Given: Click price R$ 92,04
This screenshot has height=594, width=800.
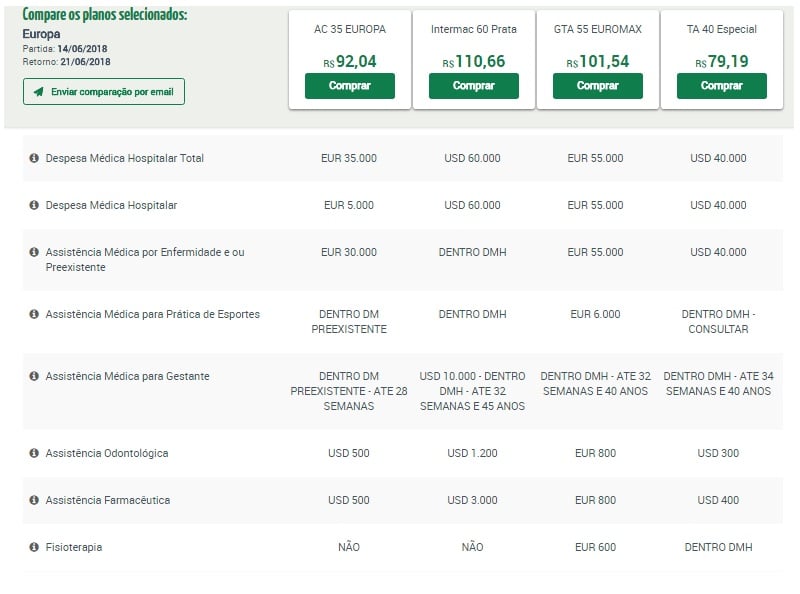Looking at the screenshot, I should tap(349, 62).
